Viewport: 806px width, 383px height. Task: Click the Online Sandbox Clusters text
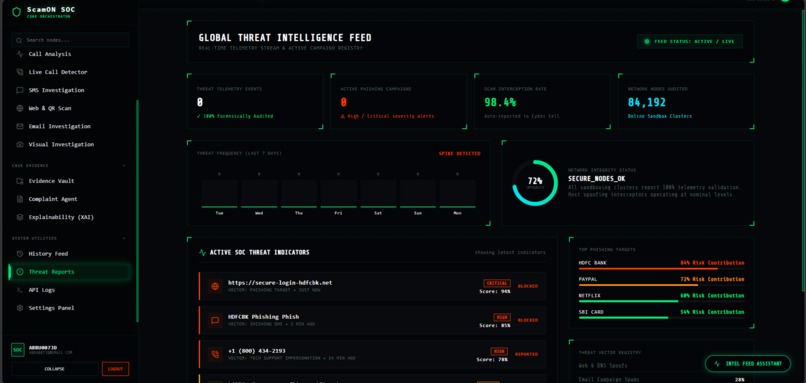[660, 116]
